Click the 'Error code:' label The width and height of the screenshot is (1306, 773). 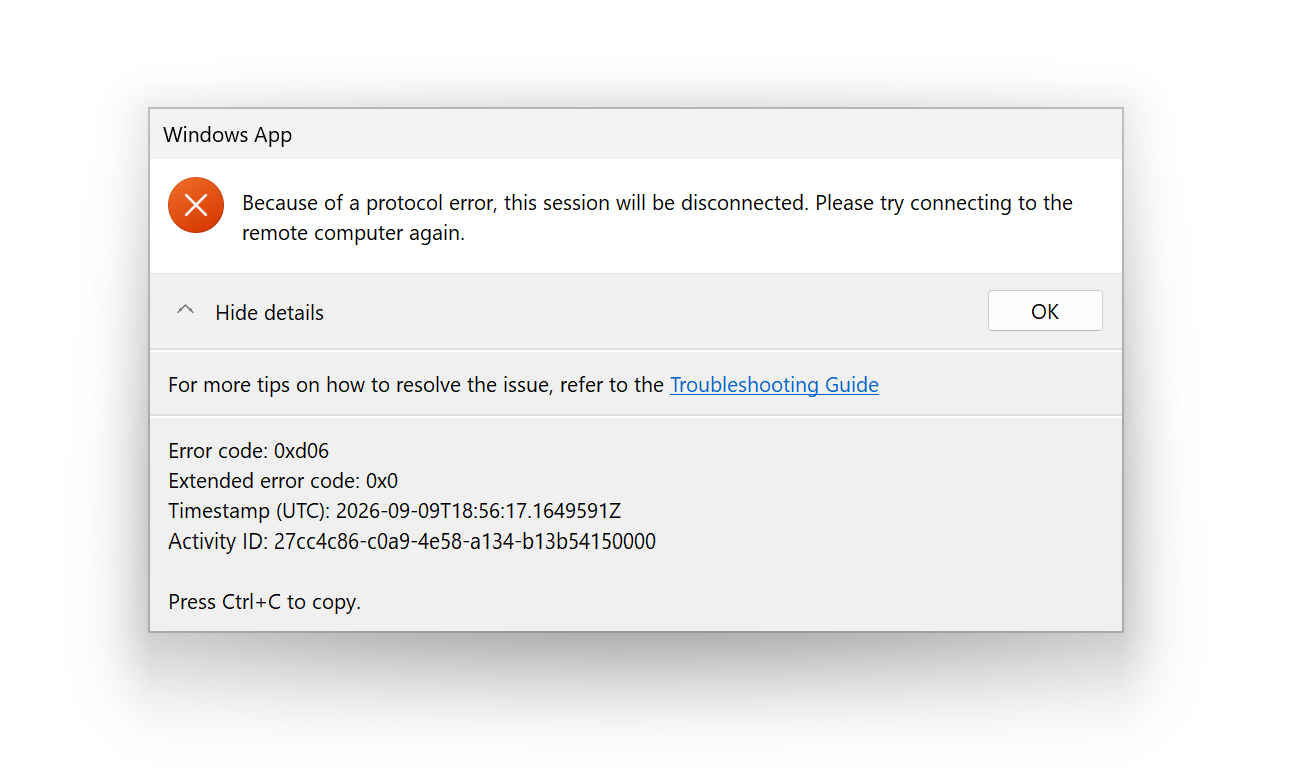click(x=218, y=451)
